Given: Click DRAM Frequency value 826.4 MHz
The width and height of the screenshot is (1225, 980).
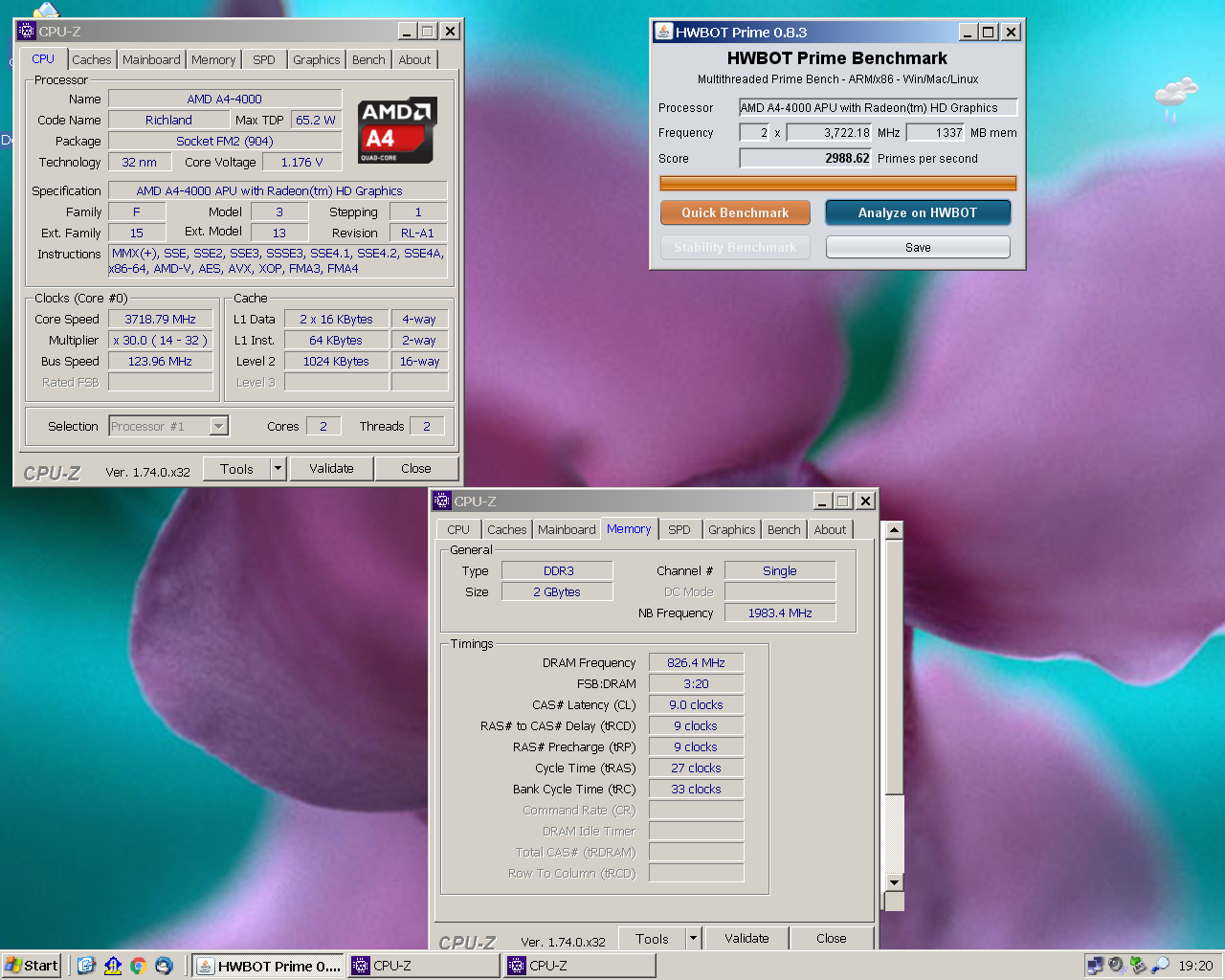Looking at the screenshot, I should click(696, 662).
